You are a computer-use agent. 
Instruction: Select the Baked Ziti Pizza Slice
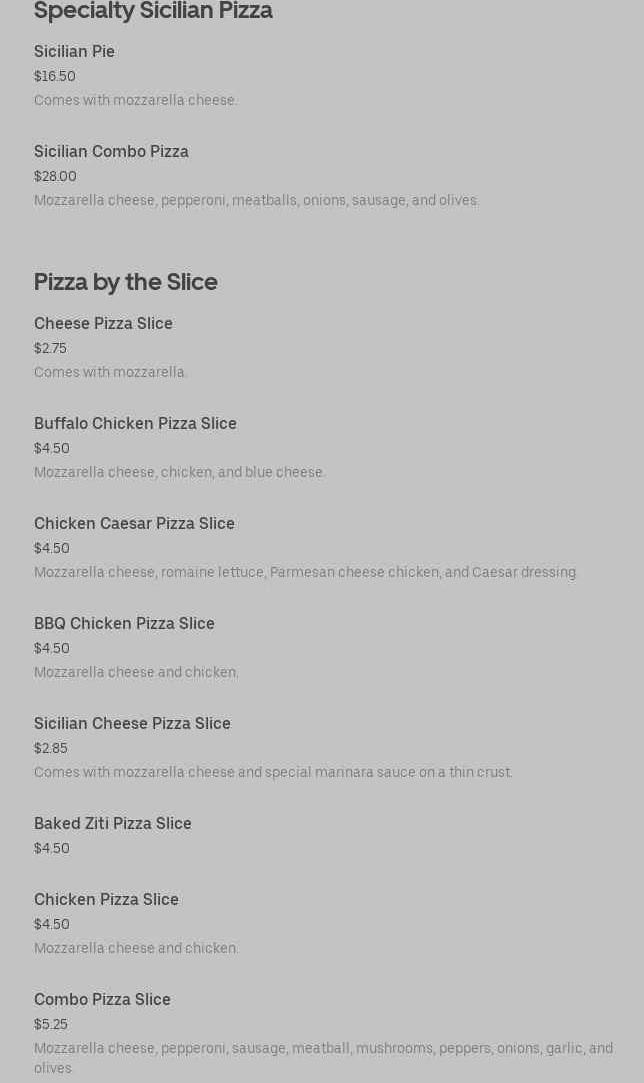(112, 824)
